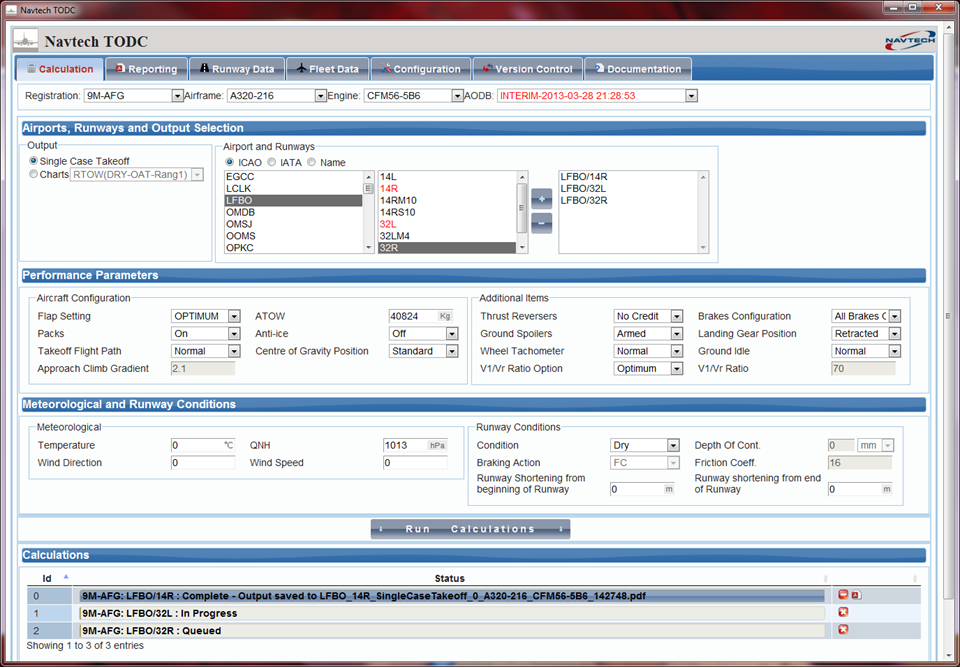Remove the completed LFBO/14R calculation entry
Screen dimensions: 960x668
tap(843, 595)
